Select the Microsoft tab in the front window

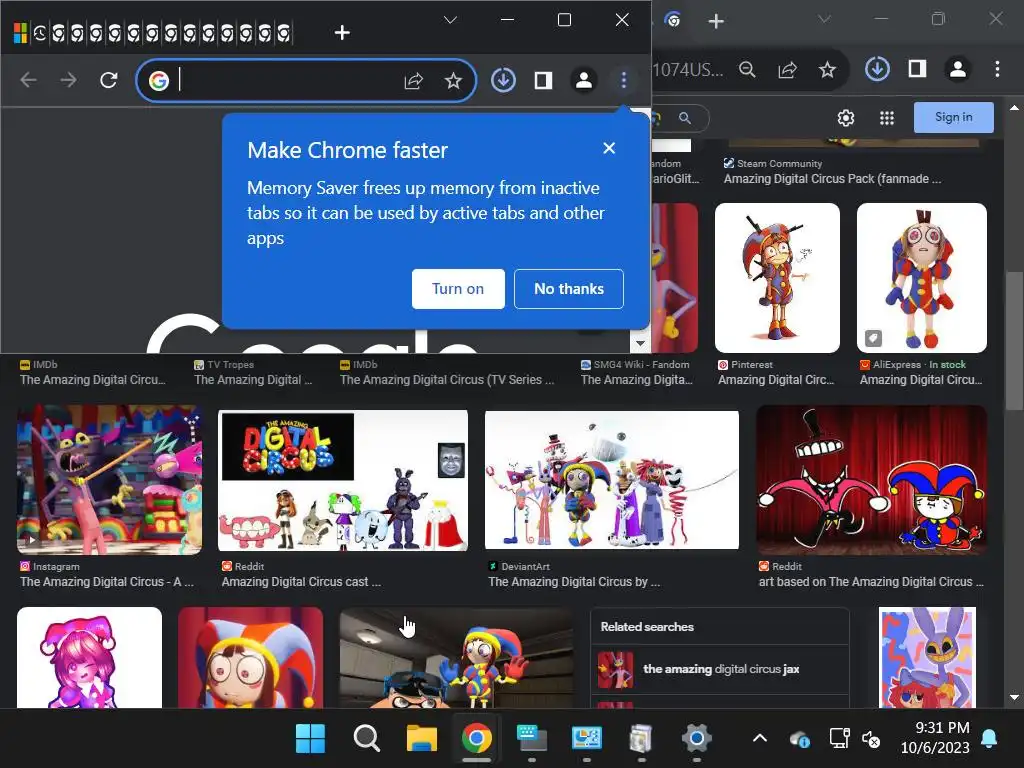(x=21, y=33)
